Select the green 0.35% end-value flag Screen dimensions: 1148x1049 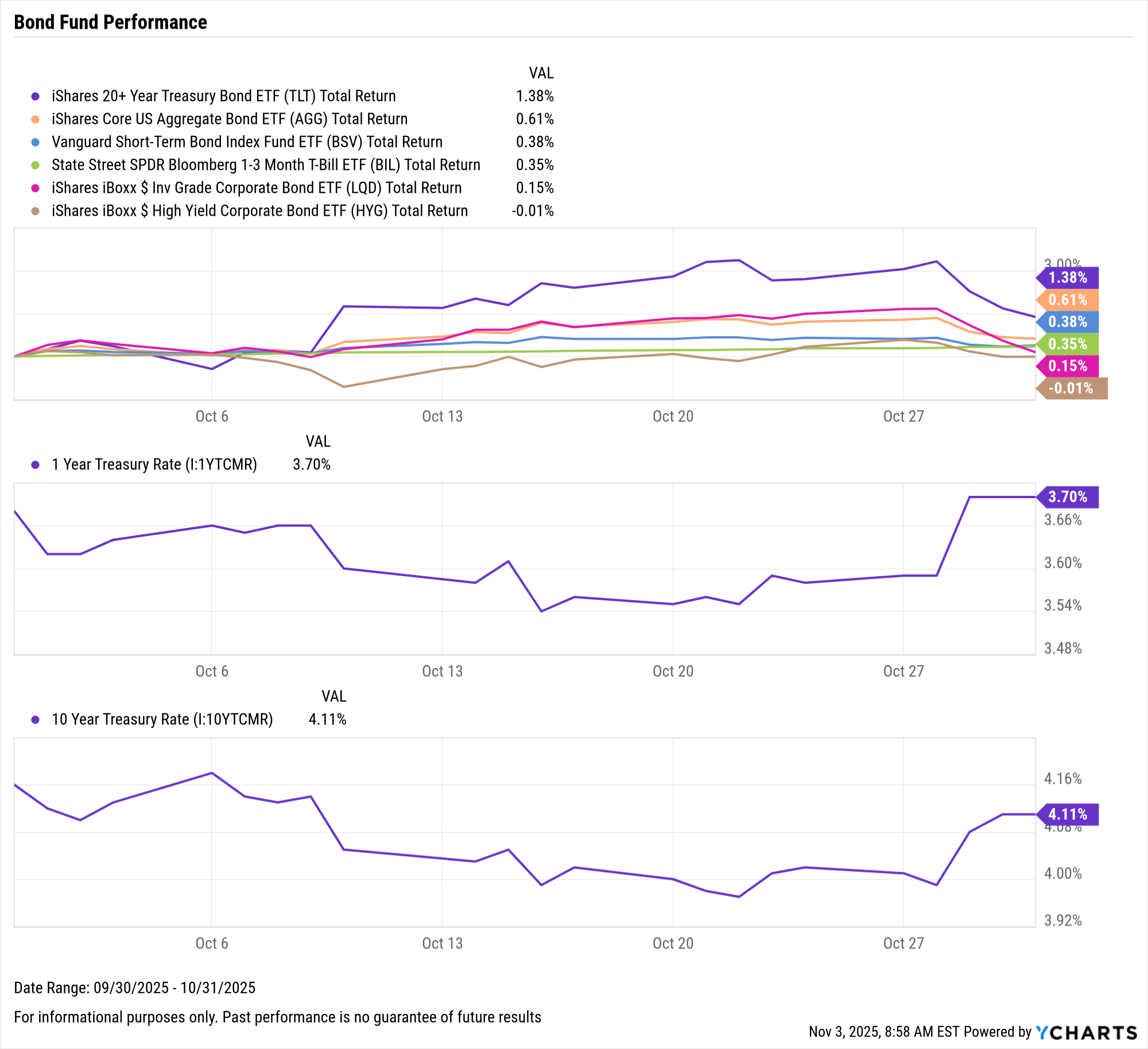pos(1068,344)
